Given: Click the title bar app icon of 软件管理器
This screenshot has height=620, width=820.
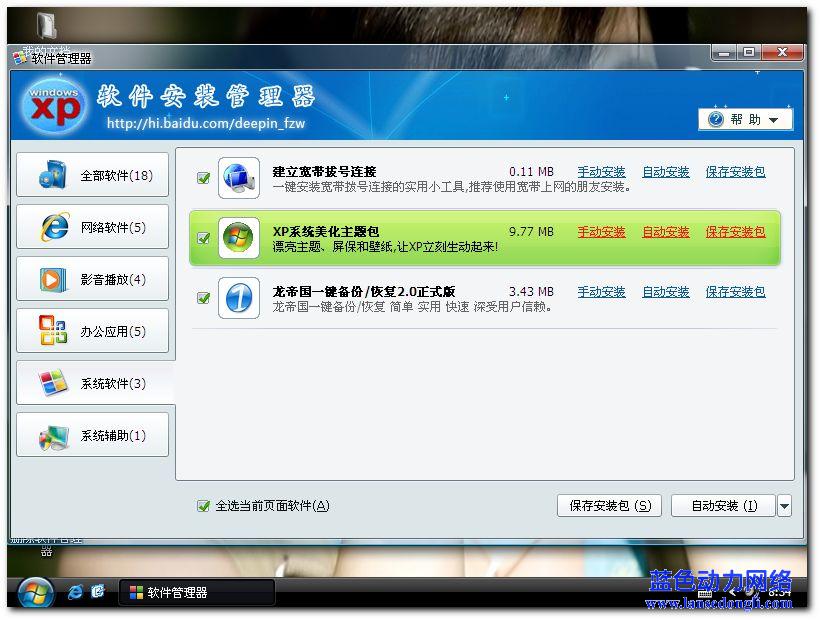Looking at the screenshot, I should coord(20,58).
